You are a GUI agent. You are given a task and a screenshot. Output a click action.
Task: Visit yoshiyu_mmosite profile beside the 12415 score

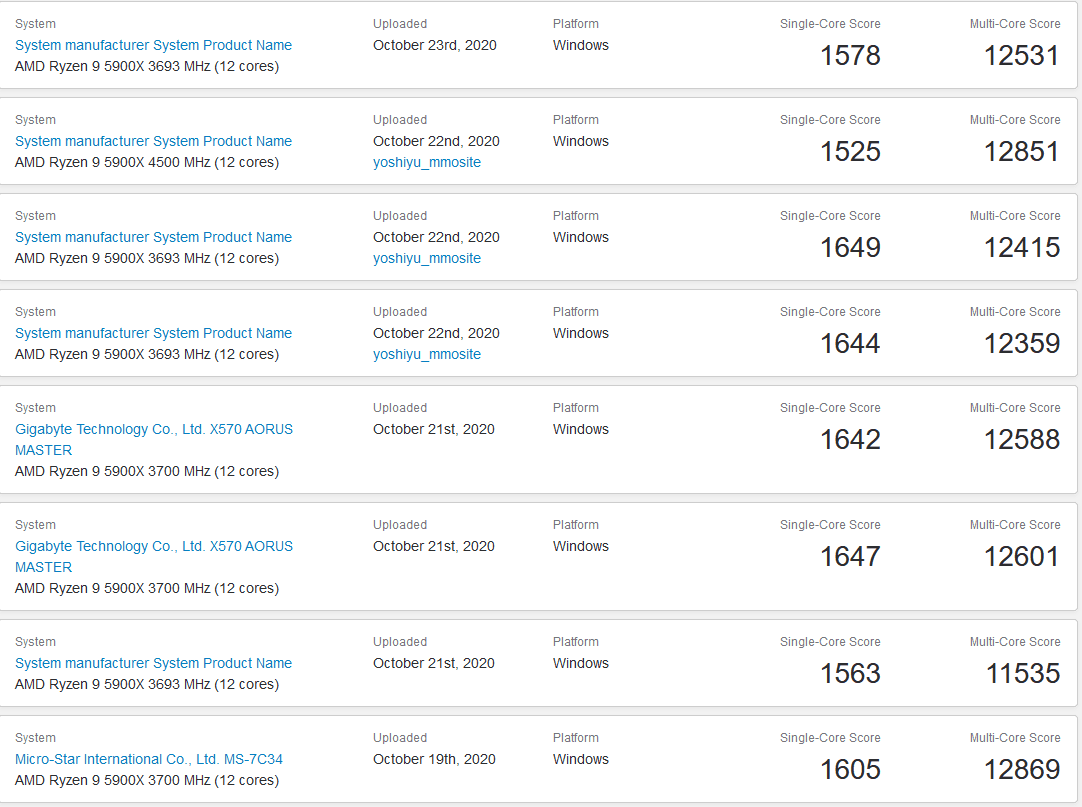pyautogui.click(x=427, y=258)
